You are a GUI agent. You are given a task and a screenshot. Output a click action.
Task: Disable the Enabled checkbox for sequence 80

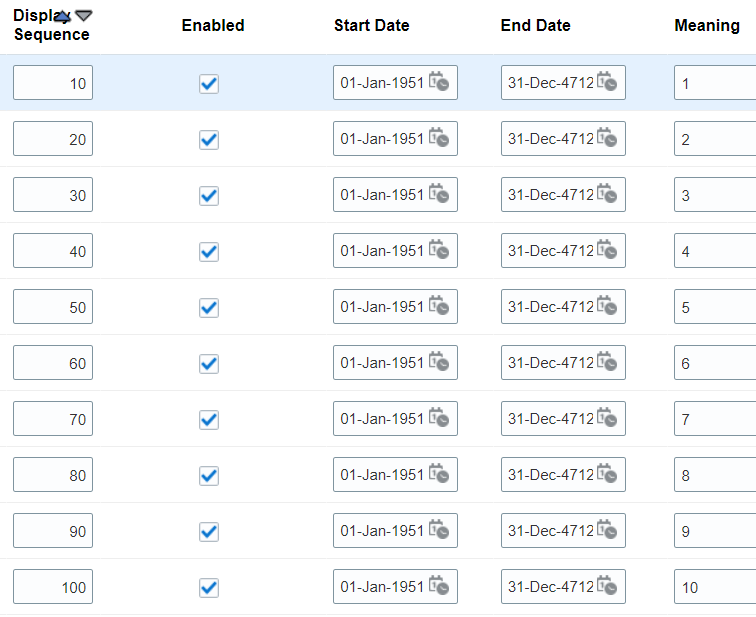[209, 476]
